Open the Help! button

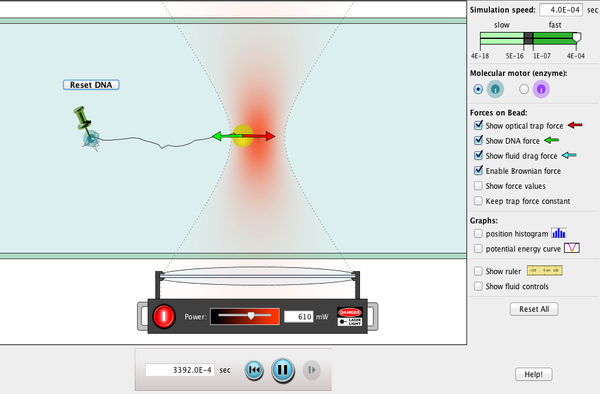click(x=533, y=374)
